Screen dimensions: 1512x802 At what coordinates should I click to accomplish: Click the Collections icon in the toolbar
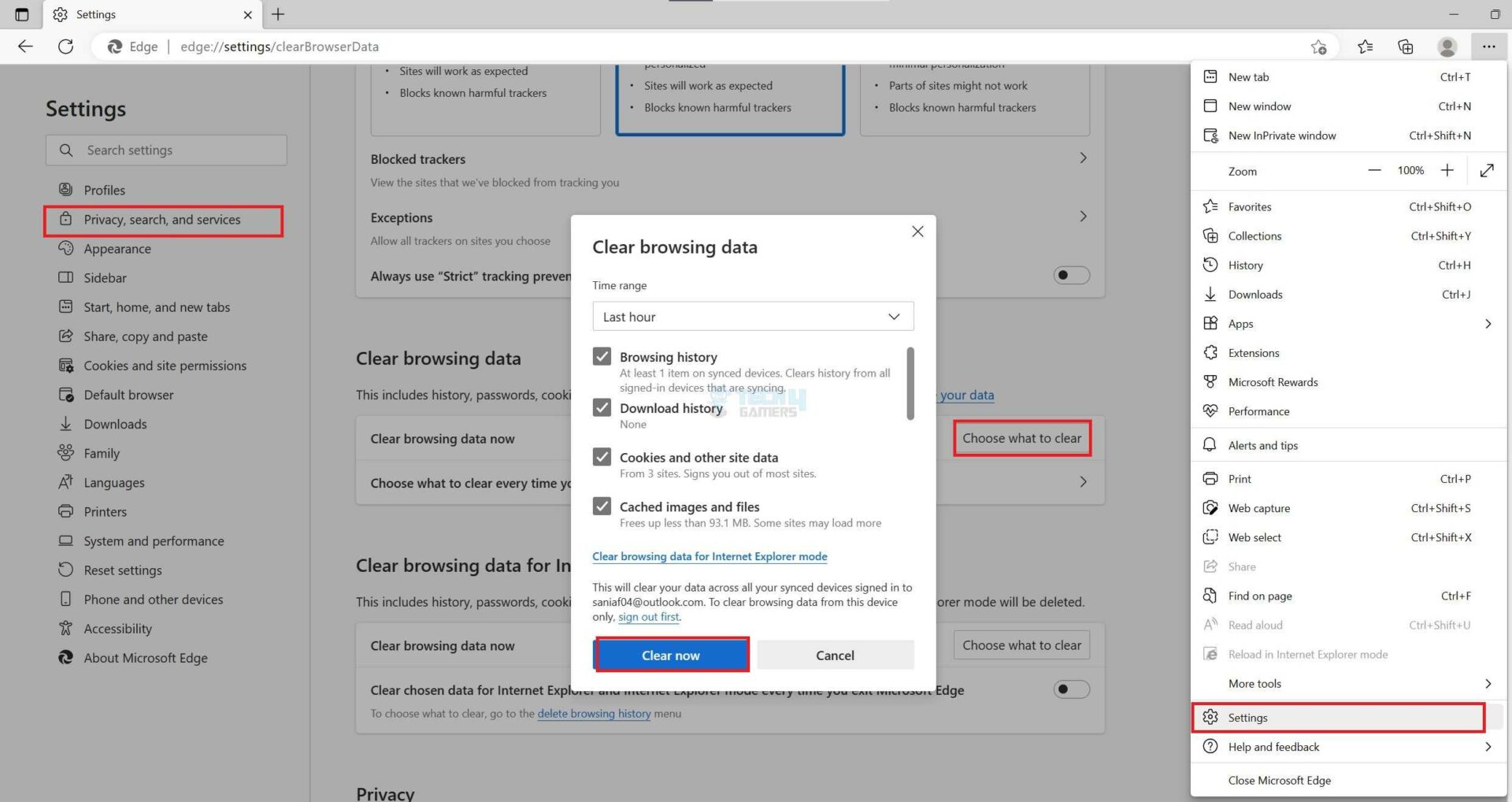pos(1405,46)
